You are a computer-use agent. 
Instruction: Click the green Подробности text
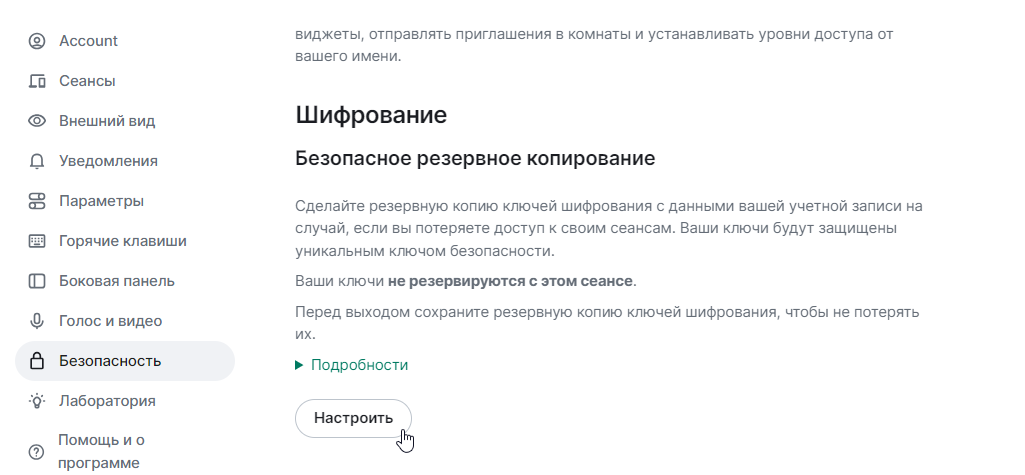pos(359,365)
